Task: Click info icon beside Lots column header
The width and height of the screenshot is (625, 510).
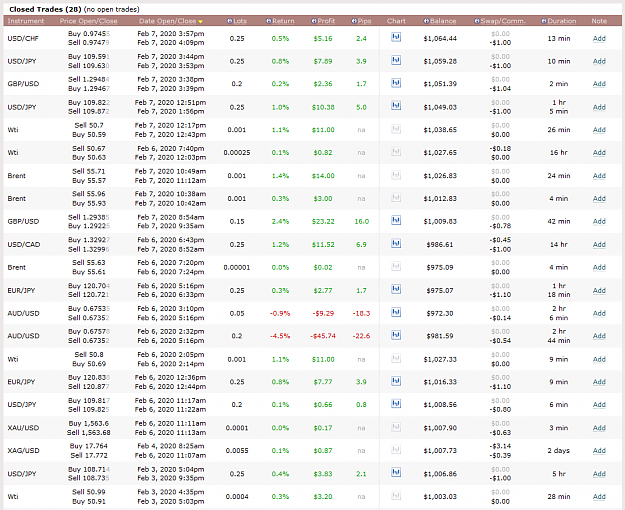Action: 230,21
